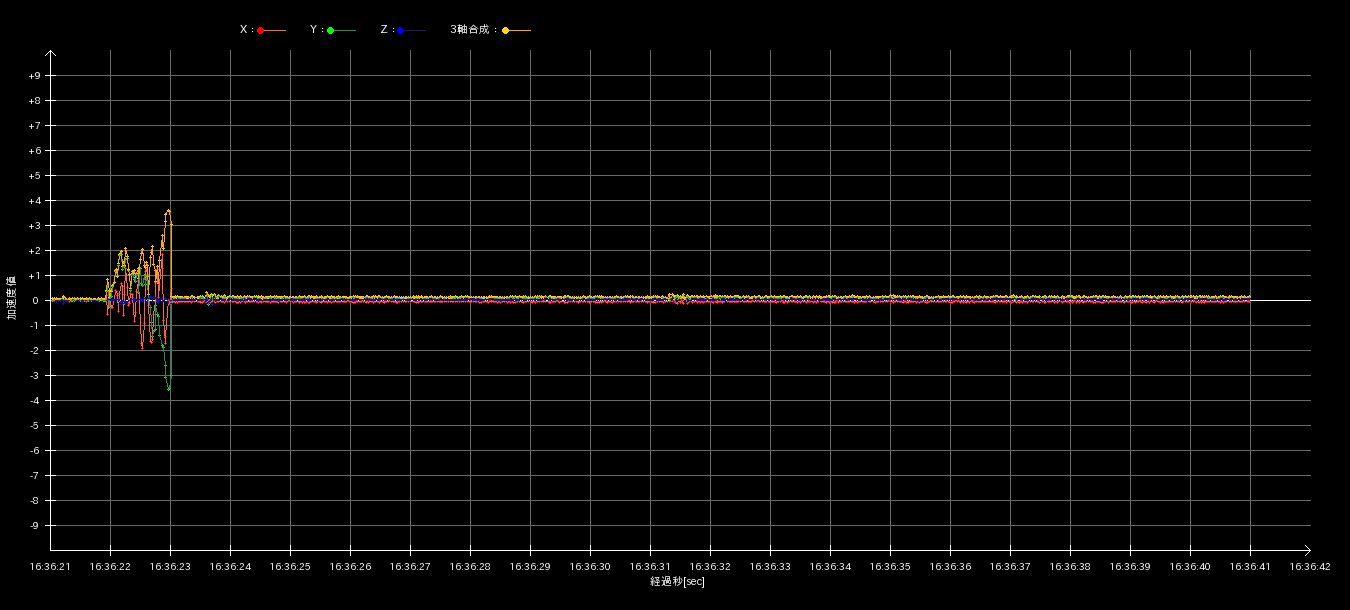Click the 16:36:23 time tick label

[x=170, y=567]
